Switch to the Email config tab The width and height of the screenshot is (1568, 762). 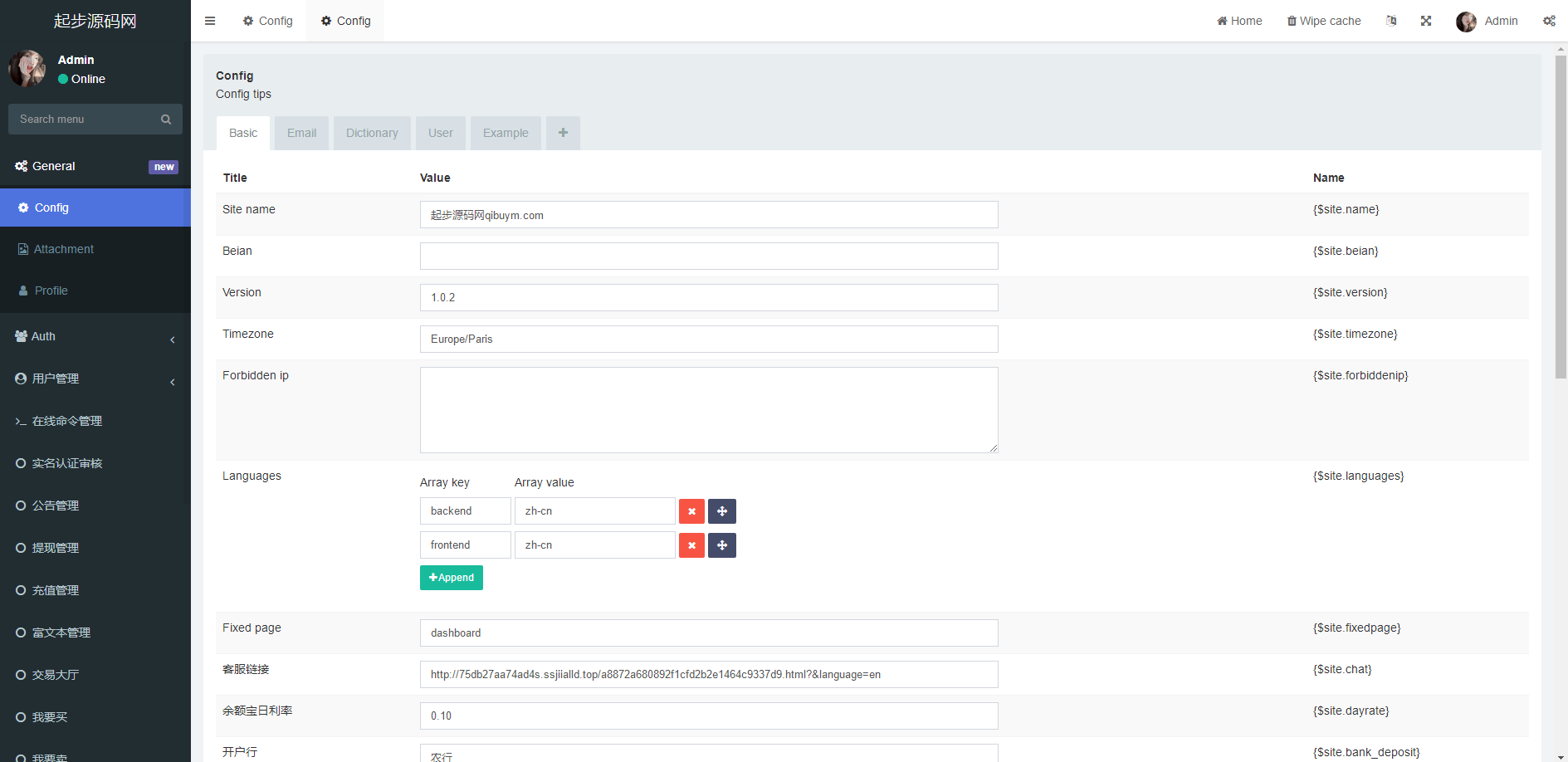[x=301, y=133]
